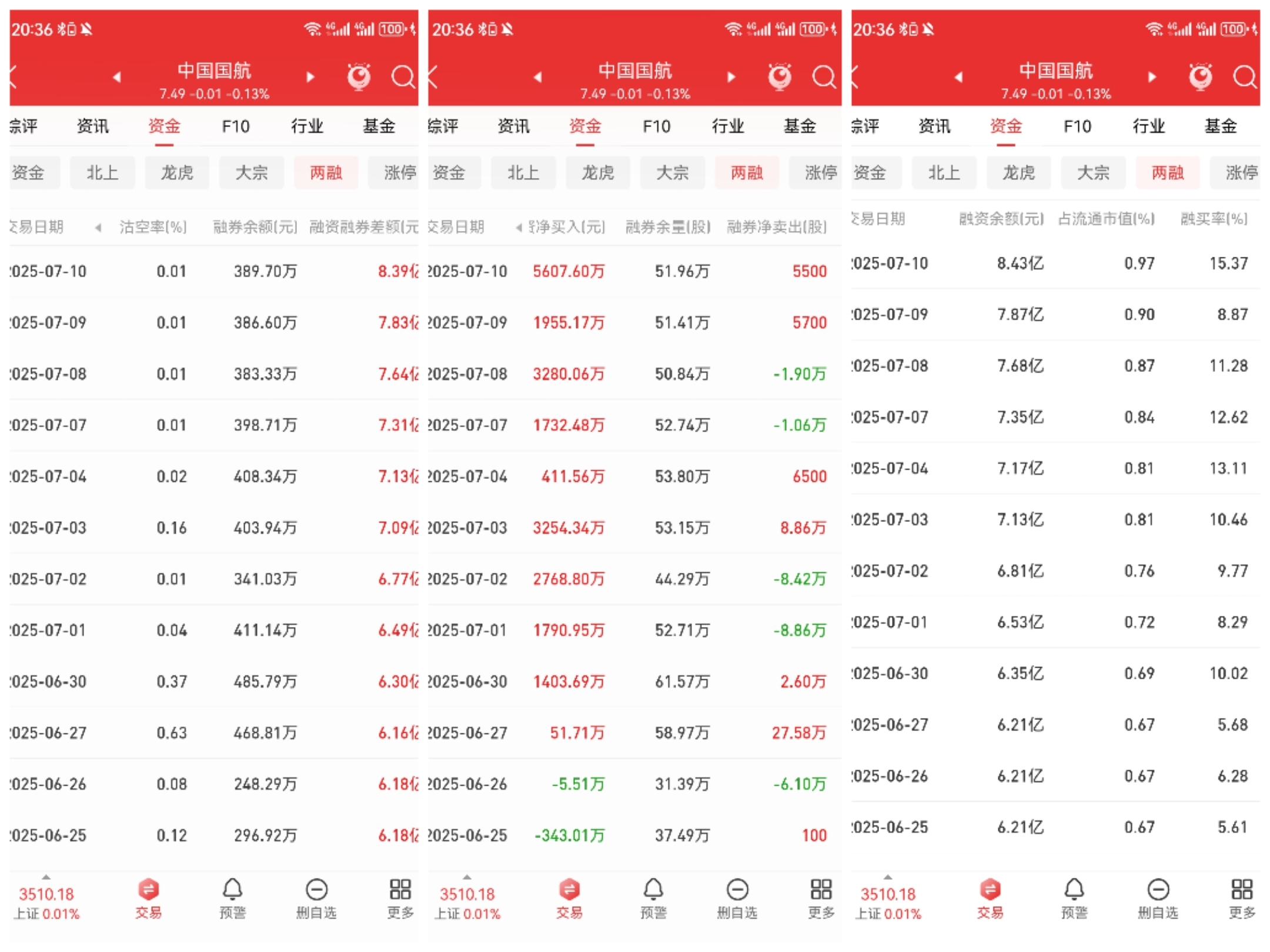Select 龙虎 filter chip in left screen
The width and height of the screenshot is (1270, 952).
177,173
